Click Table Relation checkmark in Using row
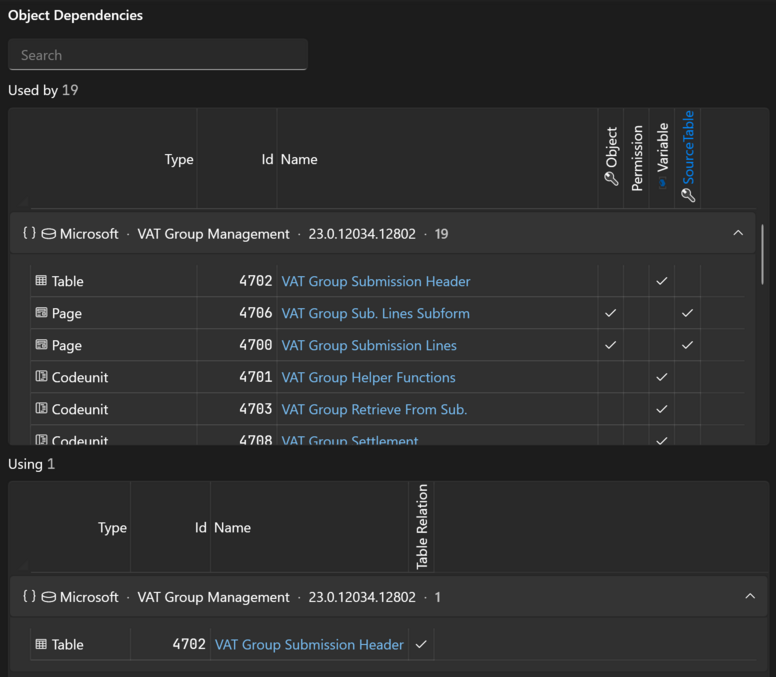The image size is (776, 677). (x=421, y=644)
